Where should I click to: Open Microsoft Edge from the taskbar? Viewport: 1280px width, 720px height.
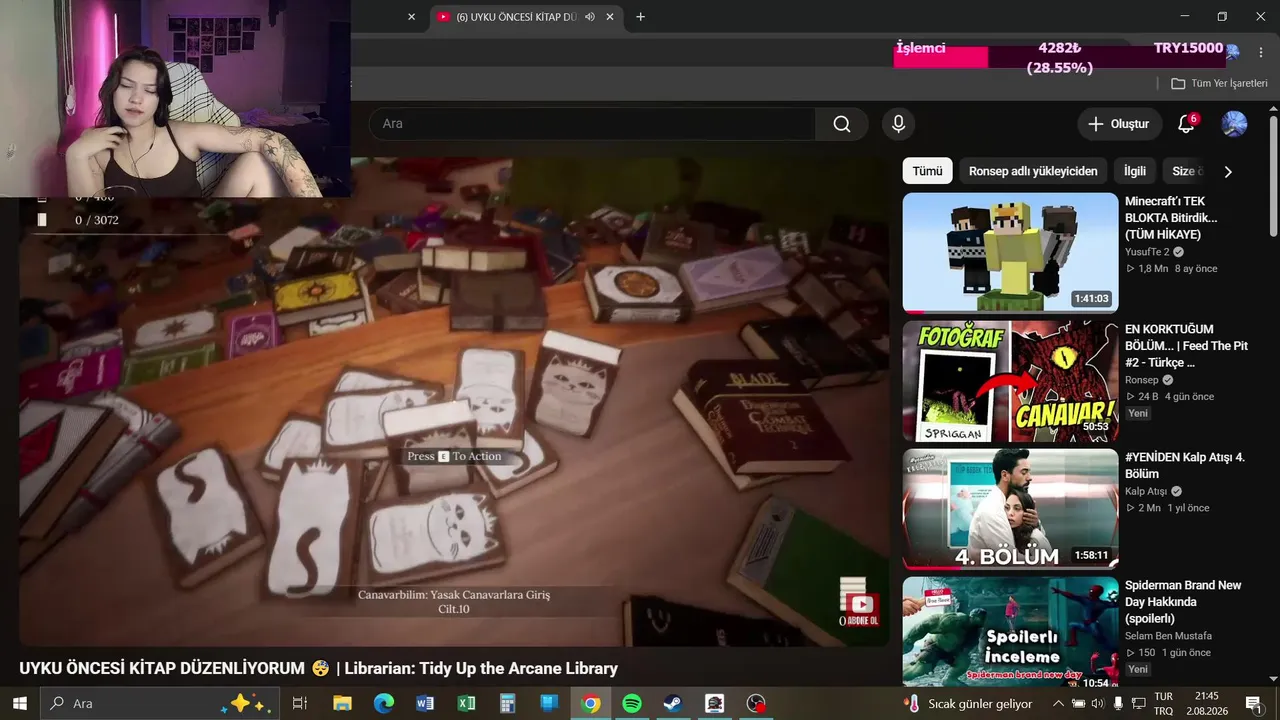[384, 703]
